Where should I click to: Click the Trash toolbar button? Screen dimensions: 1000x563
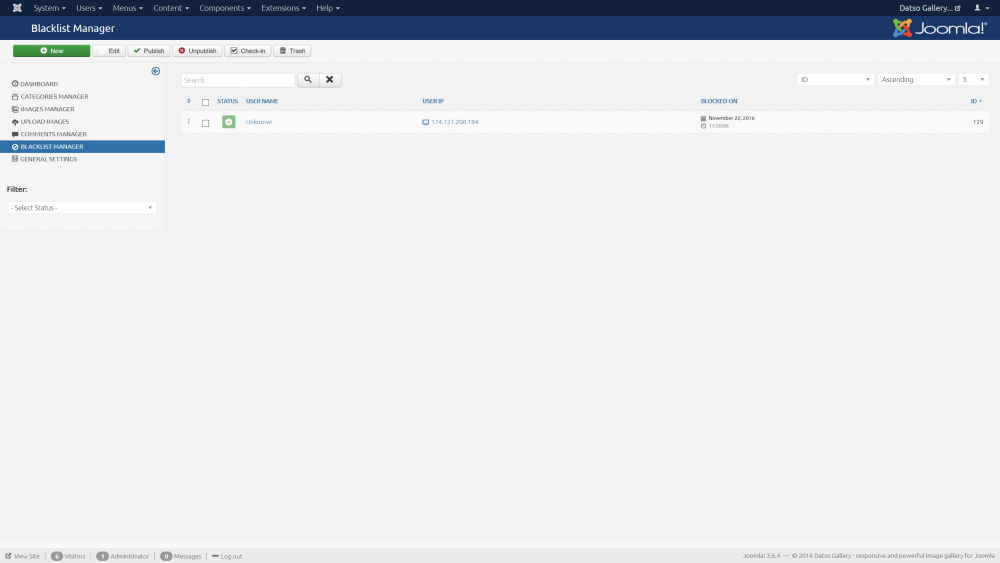pyautogui.click(x=293, y=51)
